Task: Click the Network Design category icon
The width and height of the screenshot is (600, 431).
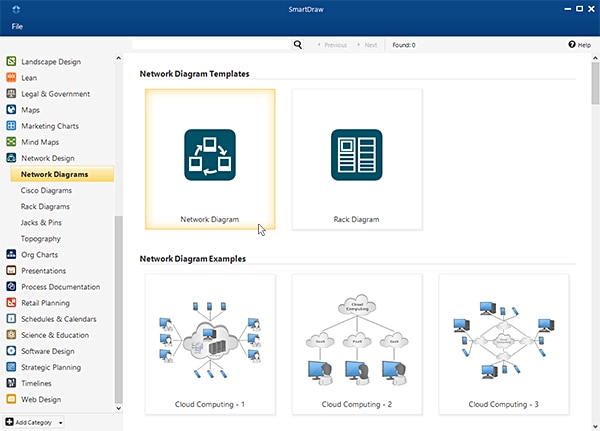Action: tap(11, 158)
